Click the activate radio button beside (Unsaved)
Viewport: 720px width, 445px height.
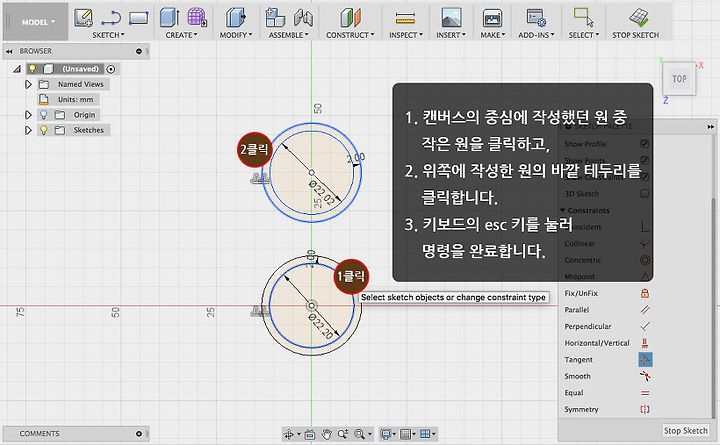coord(111,69)
